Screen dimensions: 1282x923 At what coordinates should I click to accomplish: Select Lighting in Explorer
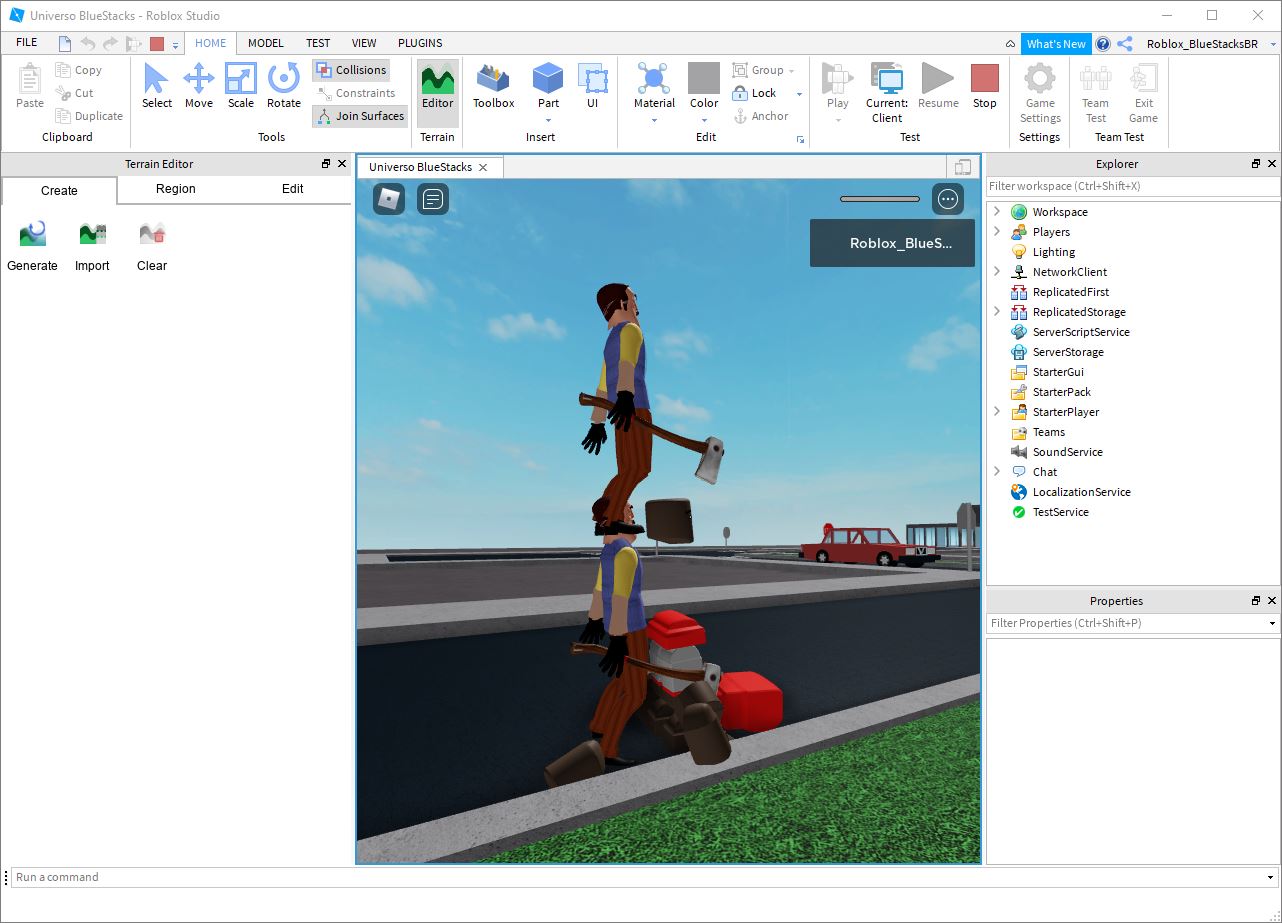(x=1053, y=252)
